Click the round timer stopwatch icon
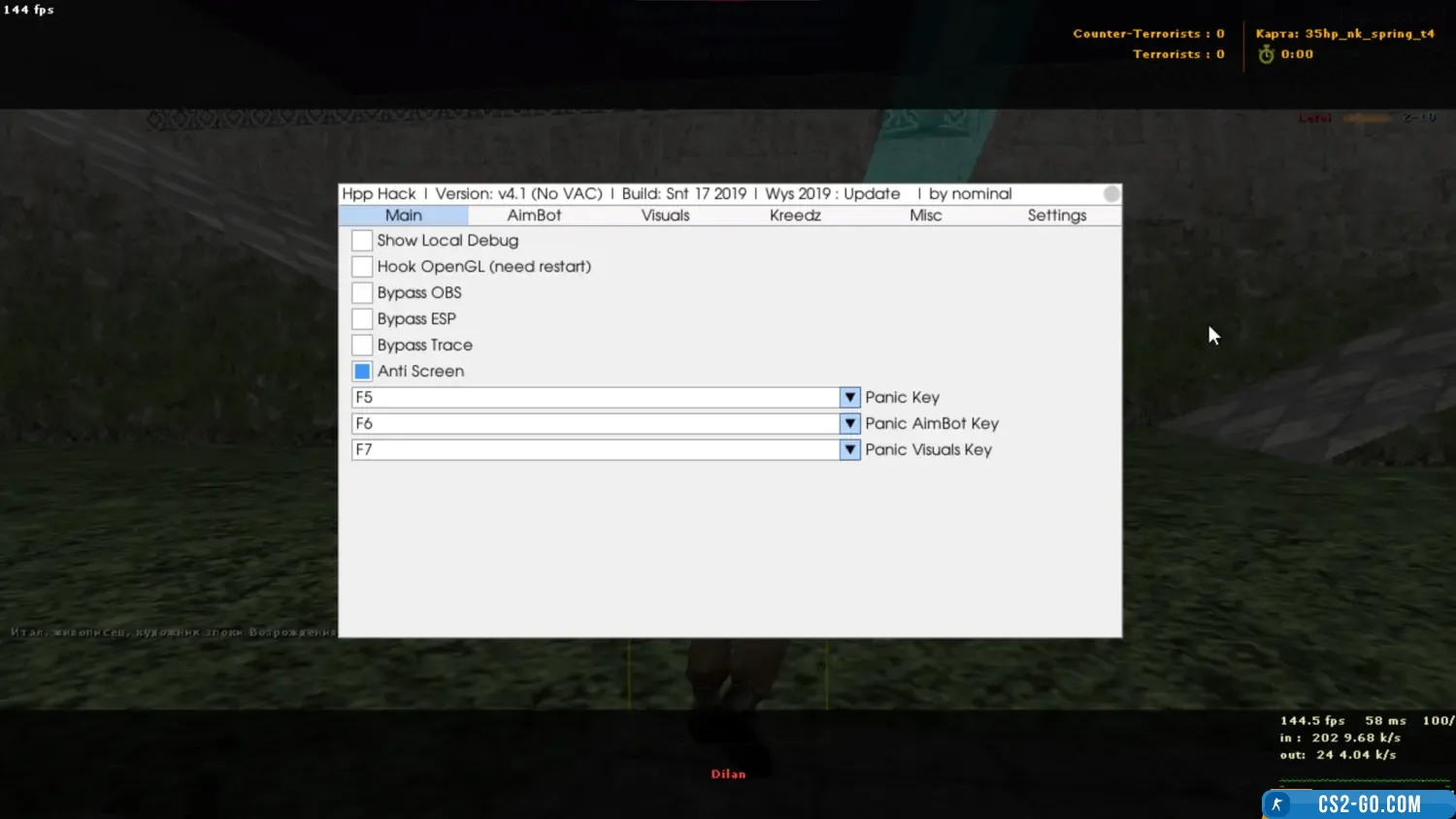The image size is (1456, 819). [x=1266, y=55]
